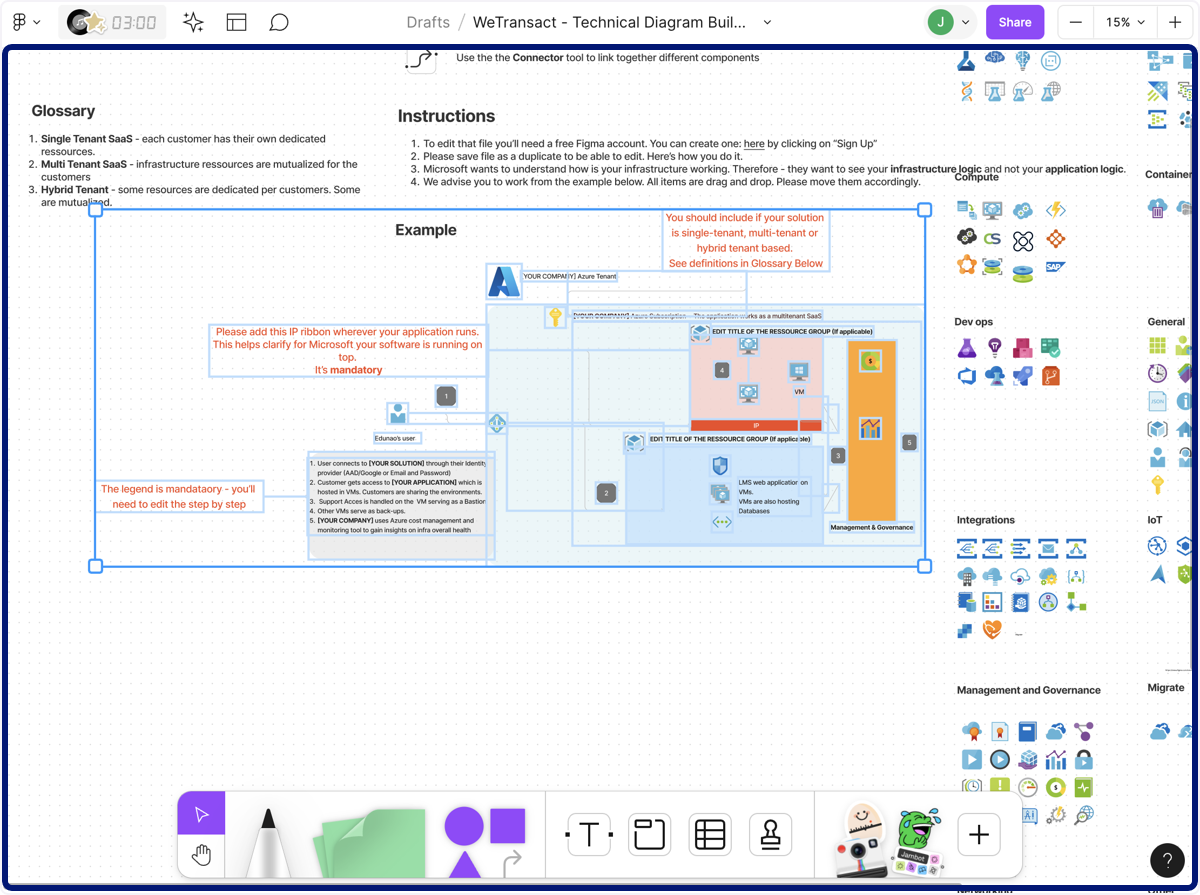Click the Instructions heading

pos(446,116)
